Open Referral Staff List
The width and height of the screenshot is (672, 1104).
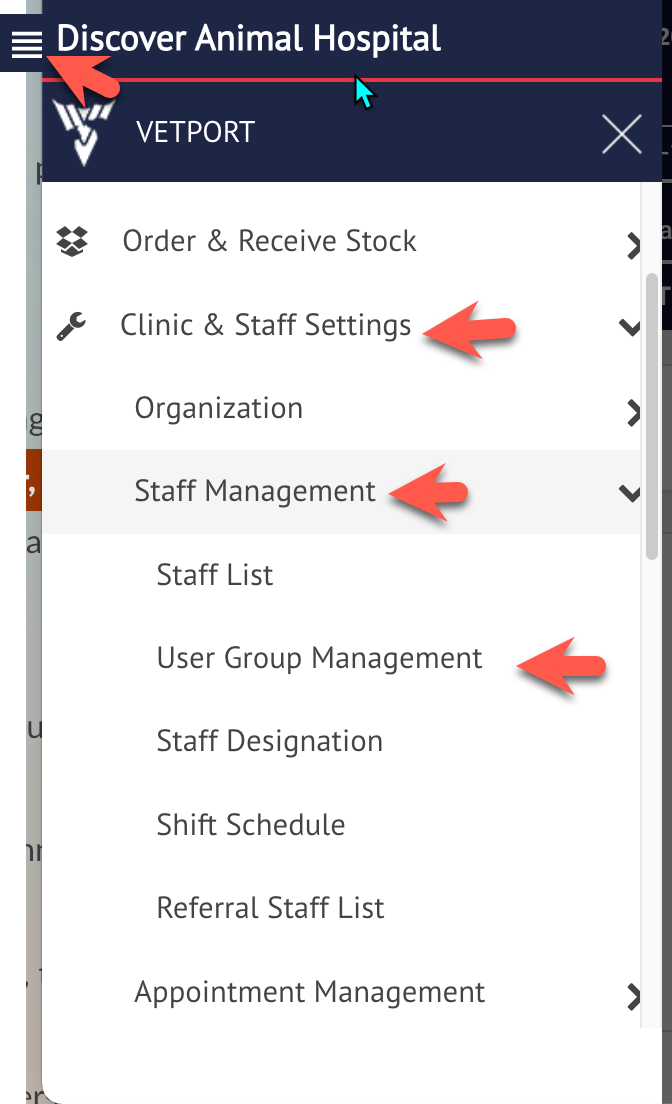(270, 908)
